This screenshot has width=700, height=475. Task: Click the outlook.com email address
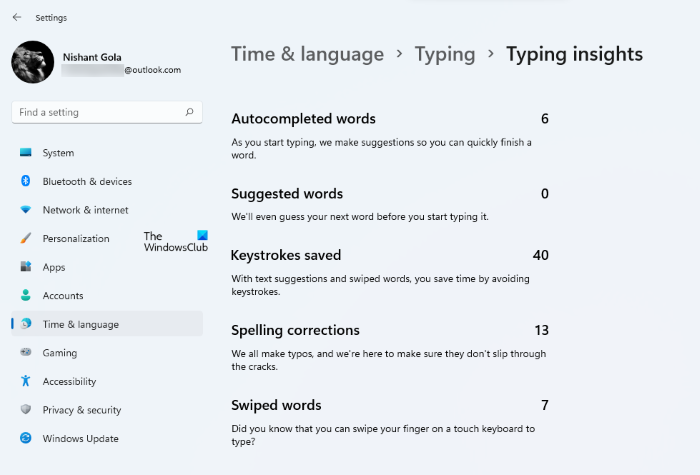click(x=152, y=70)
